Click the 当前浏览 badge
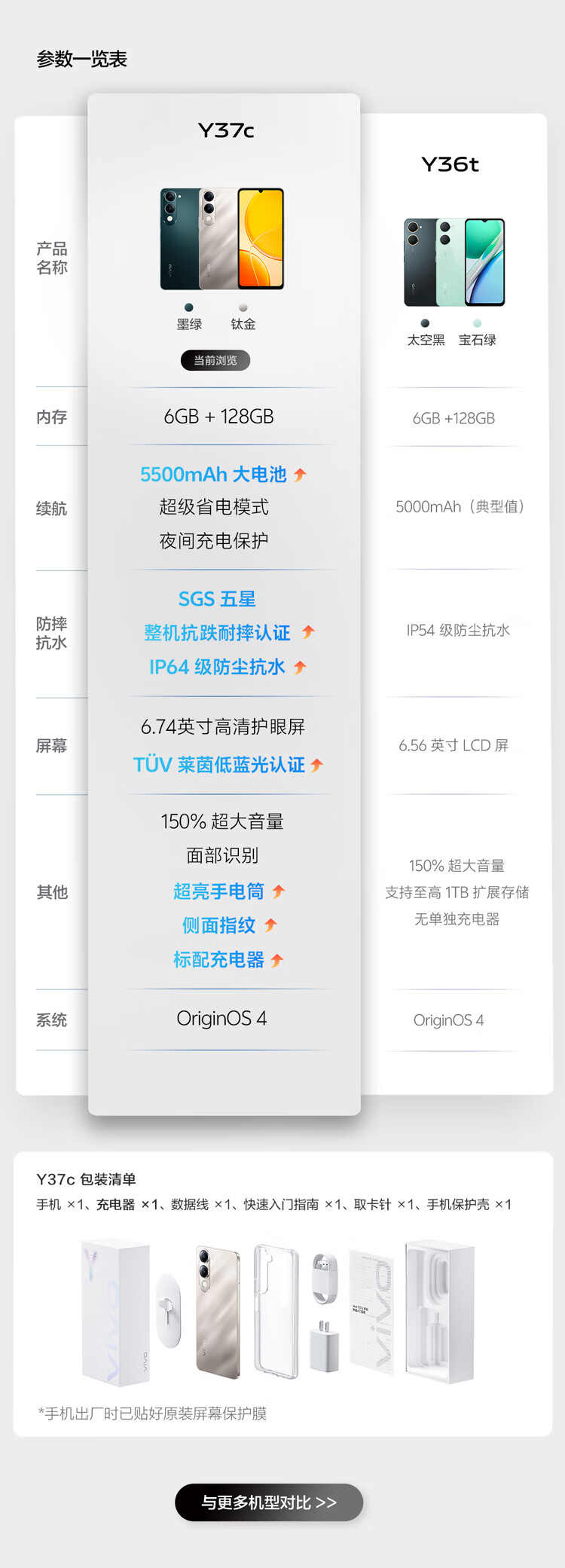Screen dimensions: 565x1568 215,360
